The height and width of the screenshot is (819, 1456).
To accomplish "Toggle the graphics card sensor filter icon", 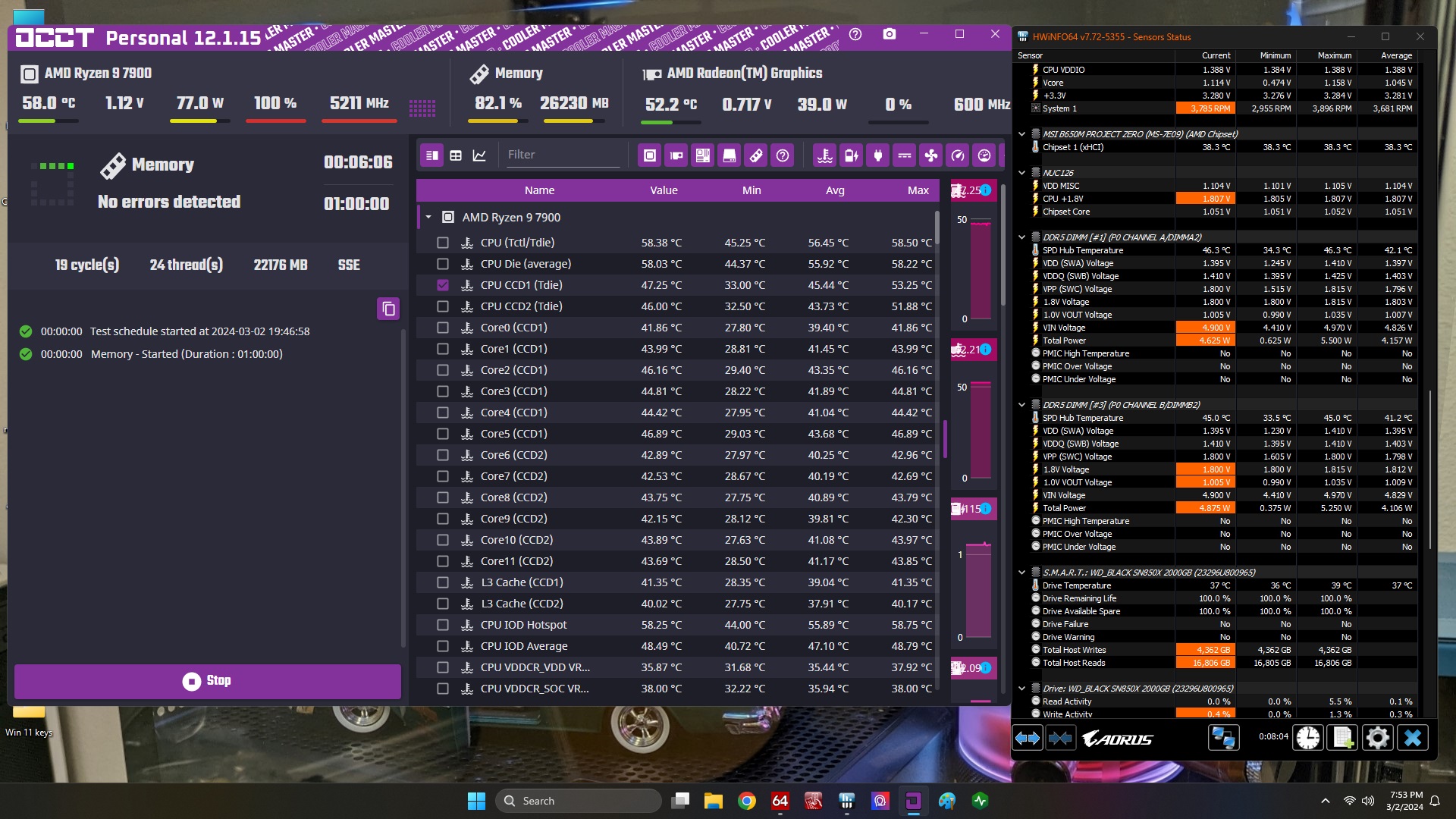I will 676,155.
